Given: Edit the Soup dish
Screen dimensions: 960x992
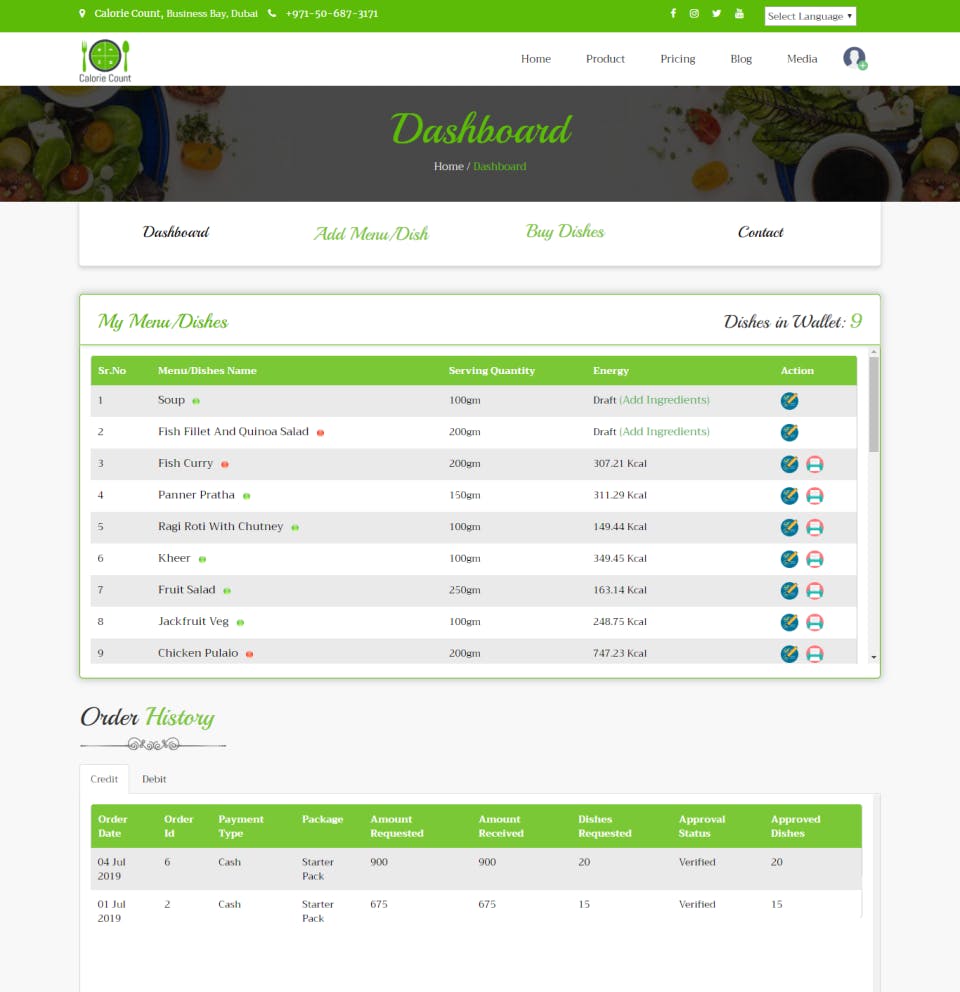Looking at the screenshot, I should pyautogui.click(x=789, y=400).
